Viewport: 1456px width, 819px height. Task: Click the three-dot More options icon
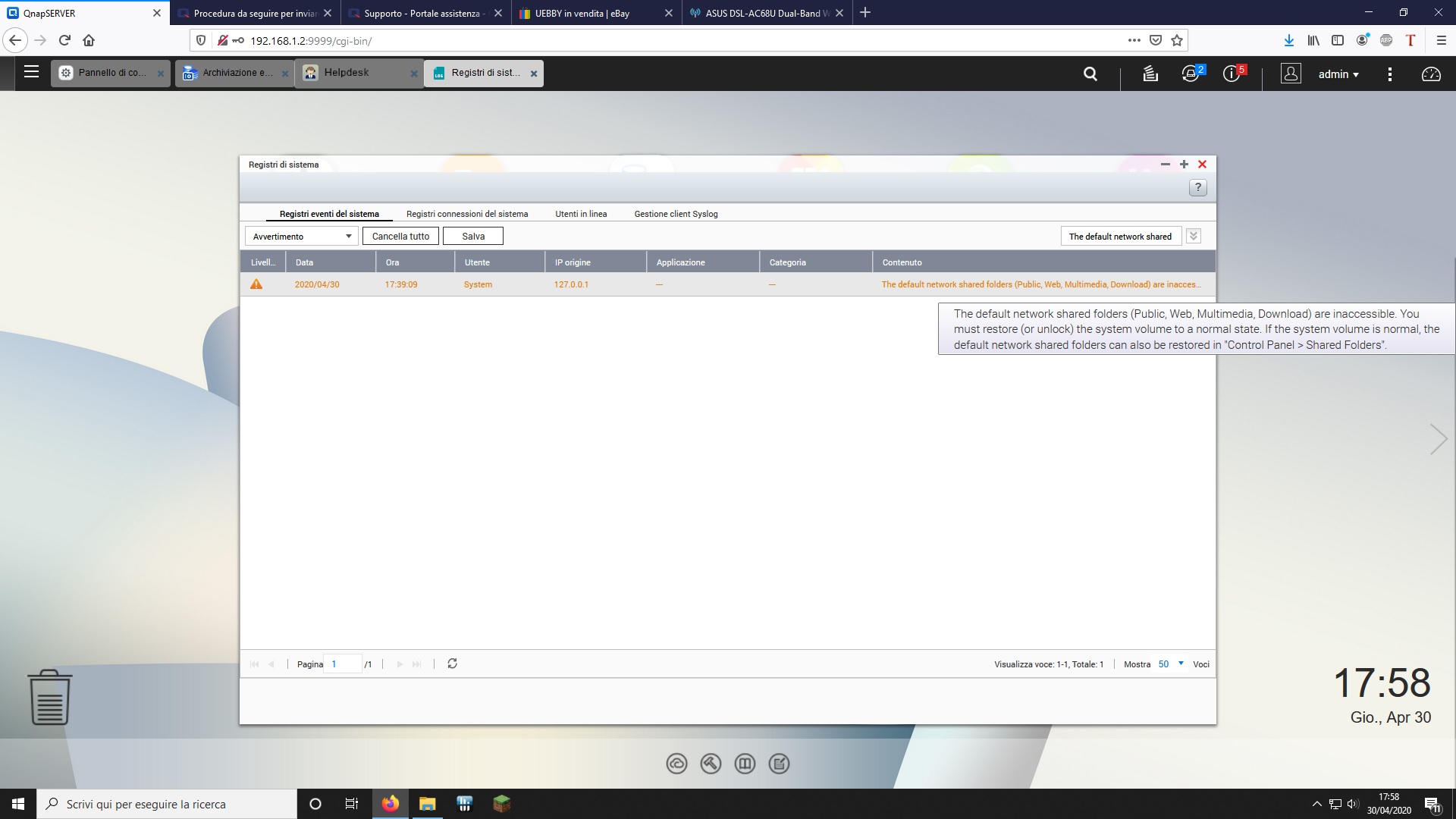pyautogui.click(x=1389, y=74)
